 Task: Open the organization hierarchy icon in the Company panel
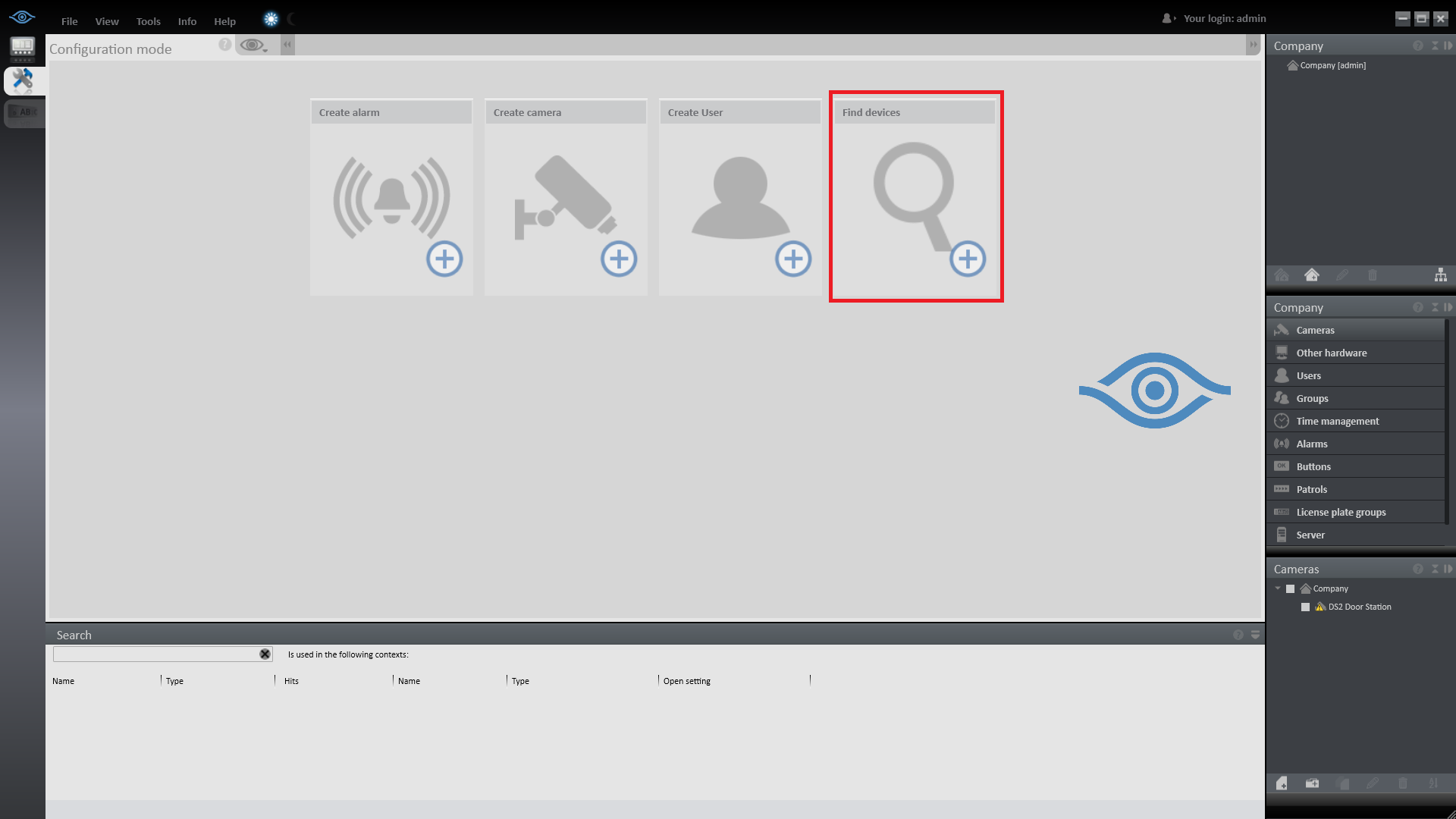[1440, 275]
